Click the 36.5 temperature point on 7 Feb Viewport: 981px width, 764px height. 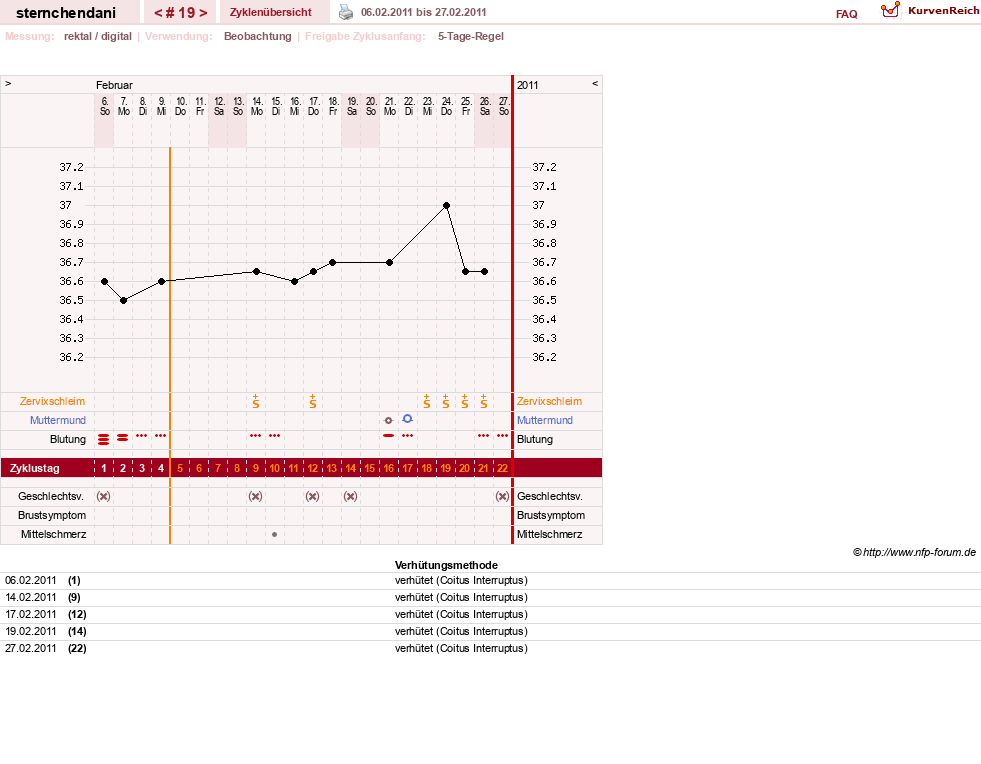(123, 300)
